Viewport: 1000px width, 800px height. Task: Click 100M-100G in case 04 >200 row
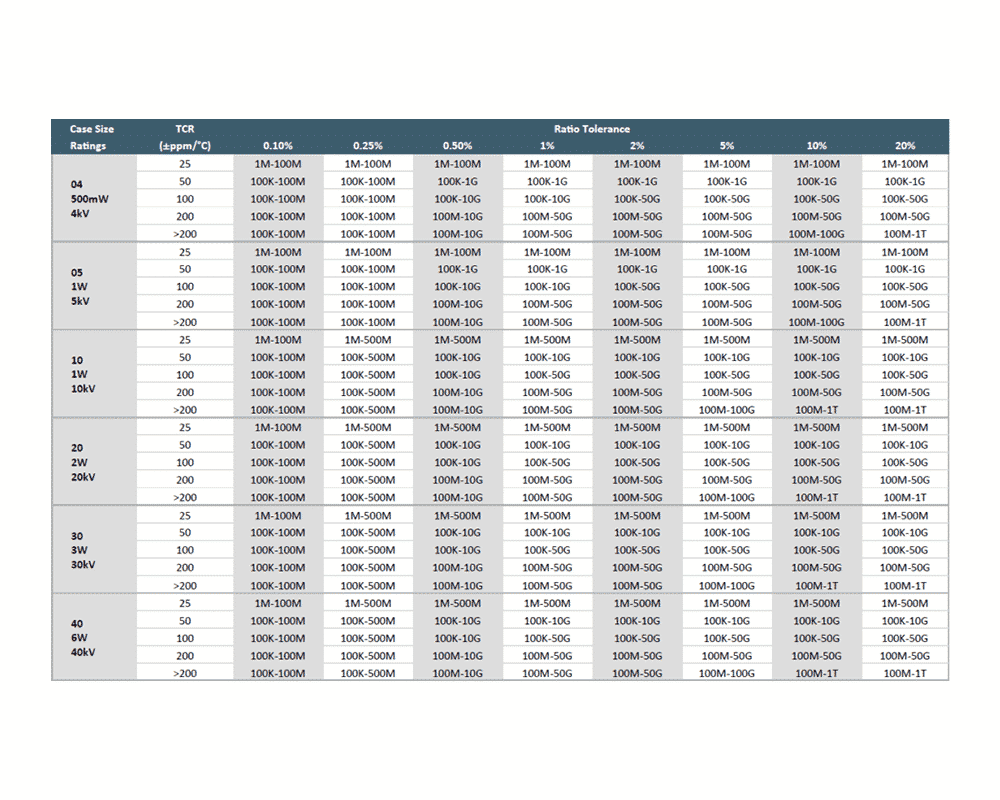point(816,234)
